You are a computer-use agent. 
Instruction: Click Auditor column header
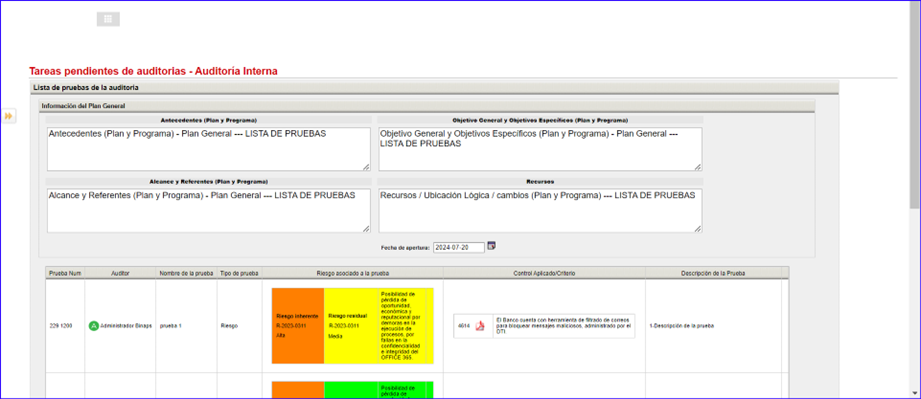[x=120, y=273]
